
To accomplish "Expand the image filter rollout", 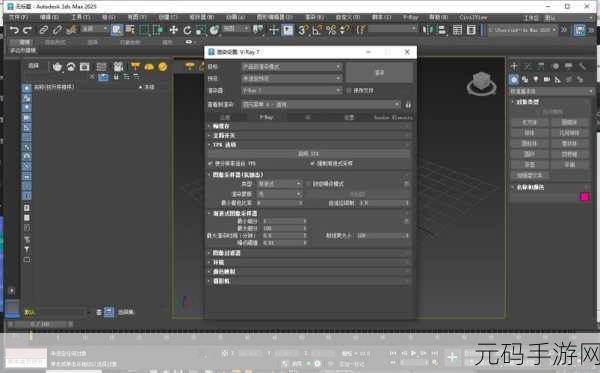I will pyautogui.click(x=309, y=253).
